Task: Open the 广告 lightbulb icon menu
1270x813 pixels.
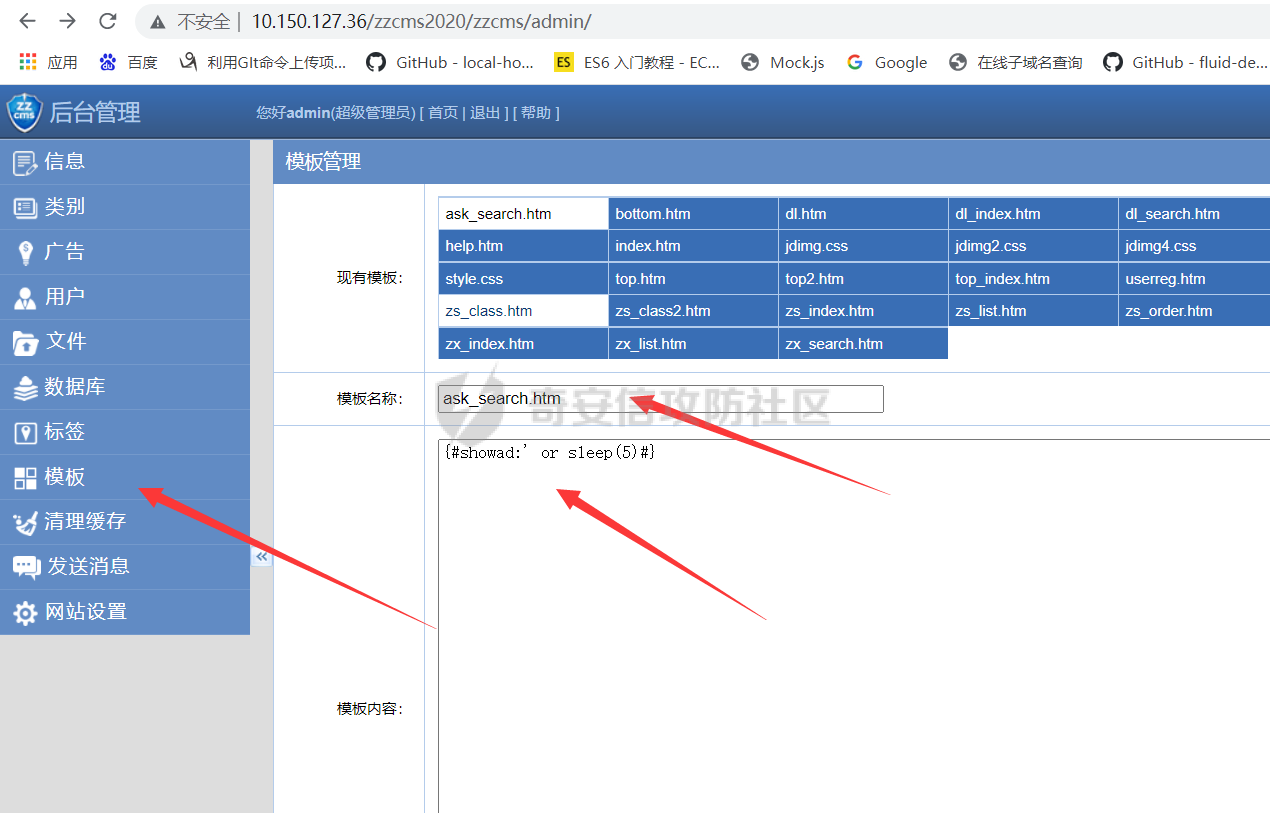Action: click(25, 252)
